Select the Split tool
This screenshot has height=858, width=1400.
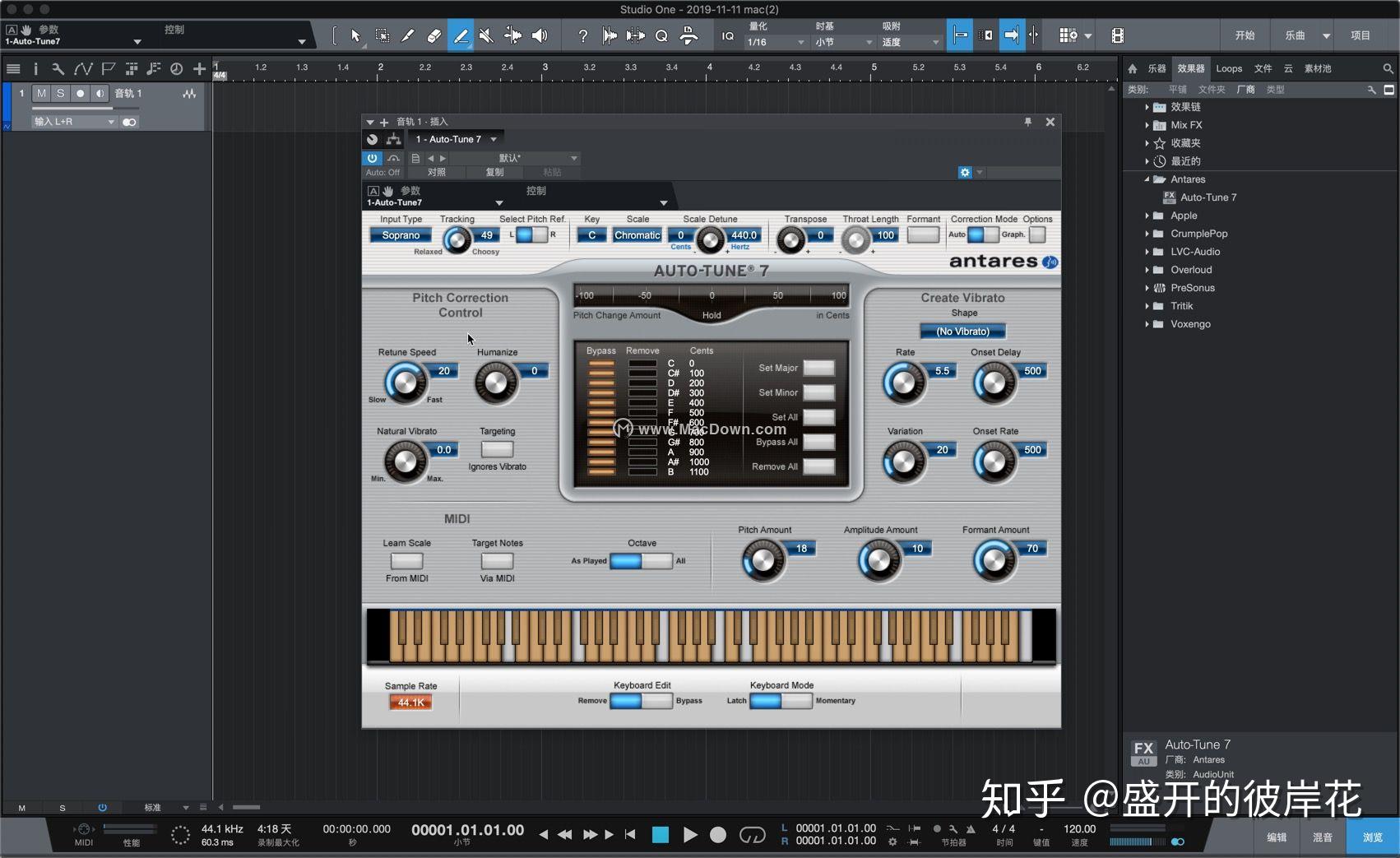click(408, 35)
